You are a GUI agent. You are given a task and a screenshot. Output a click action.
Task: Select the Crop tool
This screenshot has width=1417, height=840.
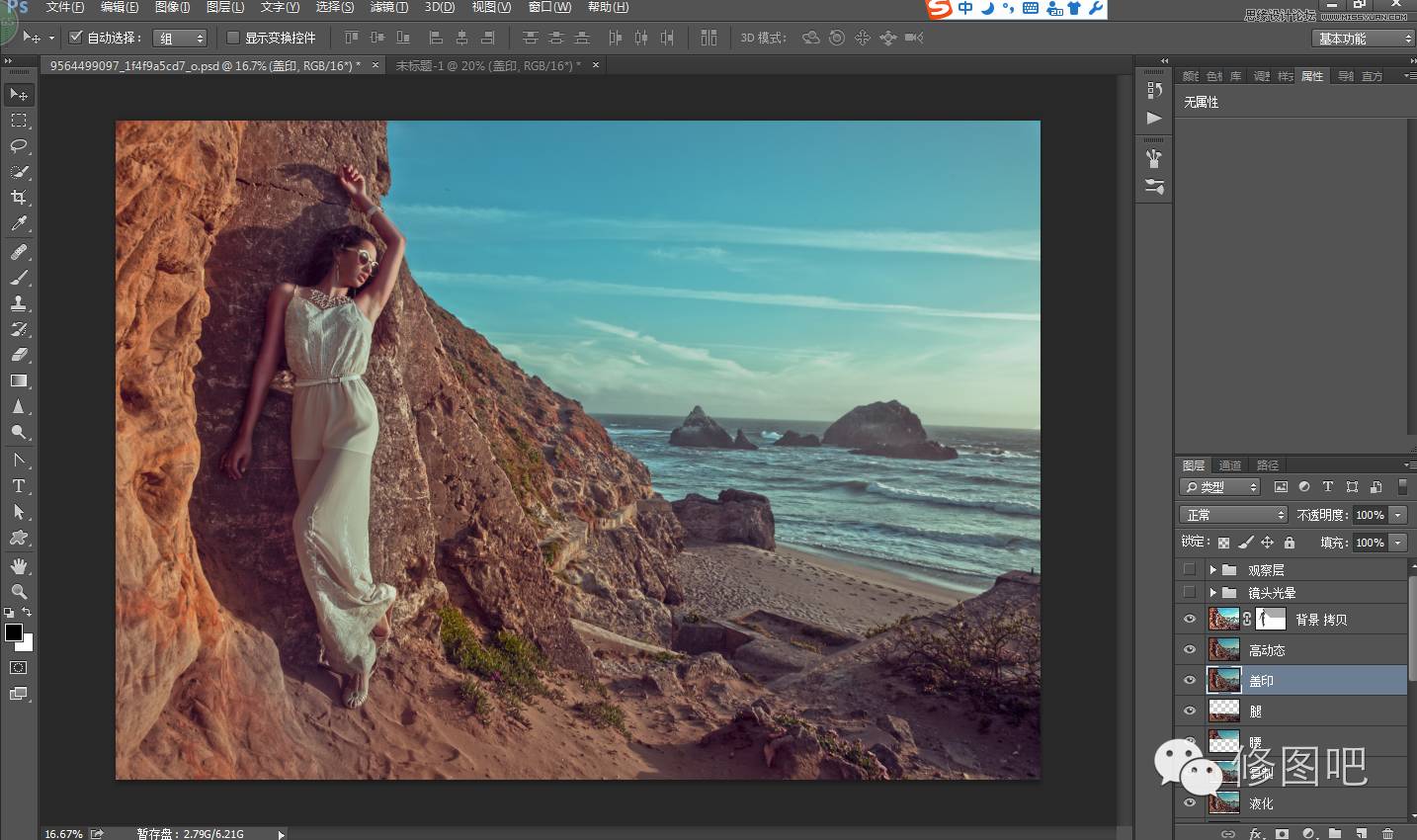click(19, 198)
